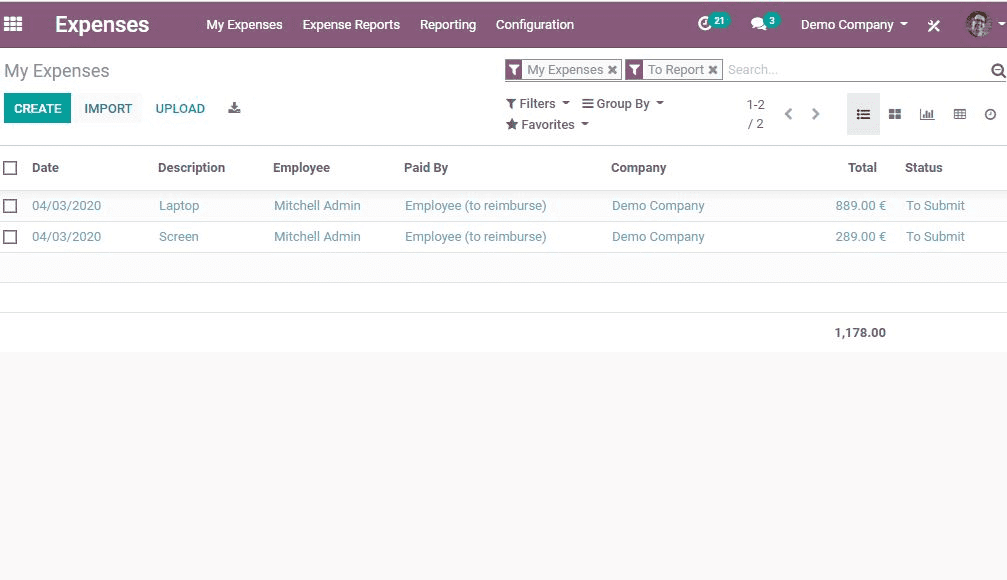This screenshot has width=1007, height=580.
Task: Click the search magnifier icon
Action: (x=998, y=70)
